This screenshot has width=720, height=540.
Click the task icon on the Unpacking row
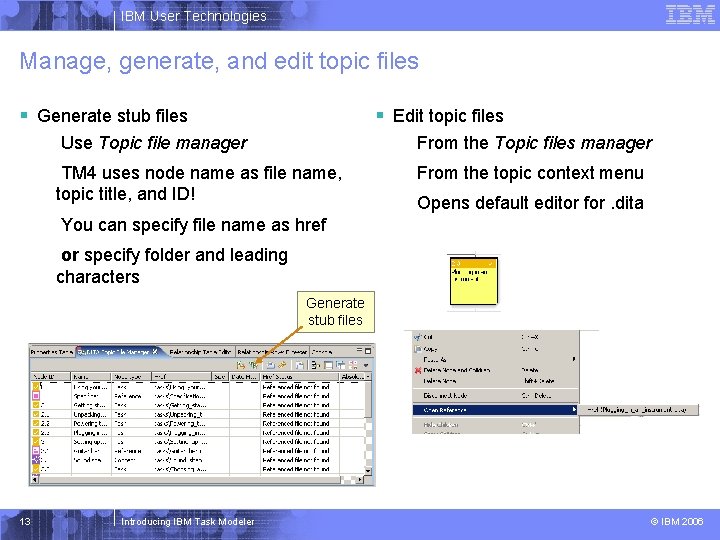[x=36, y=414]
